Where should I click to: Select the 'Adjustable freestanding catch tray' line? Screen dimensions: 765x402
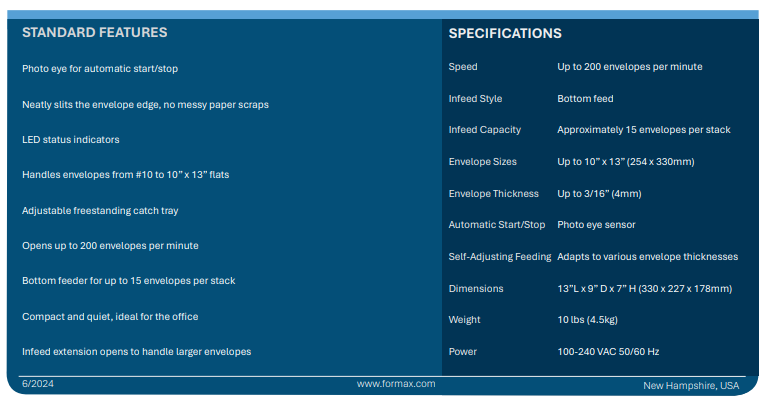[x=100, y=211]
